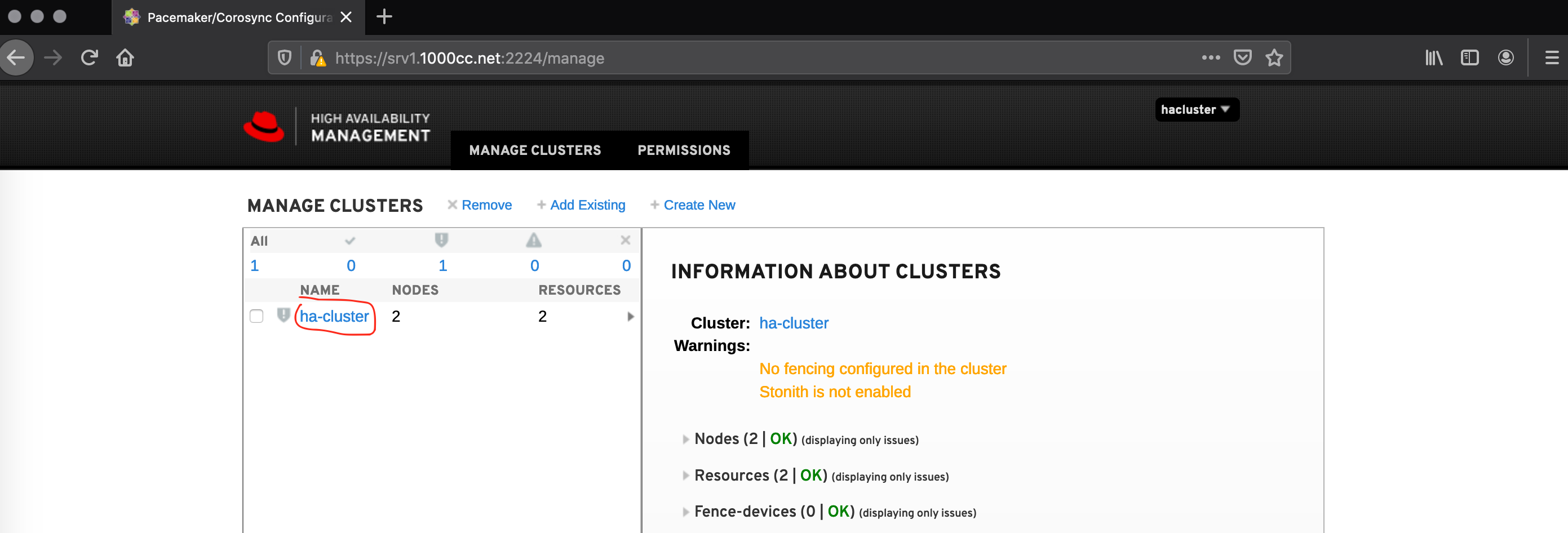The height and width of the screenshot is (533, 1568).
Task: Close the Pacemaker/Corosync Configuration tab
Action: 347,17
